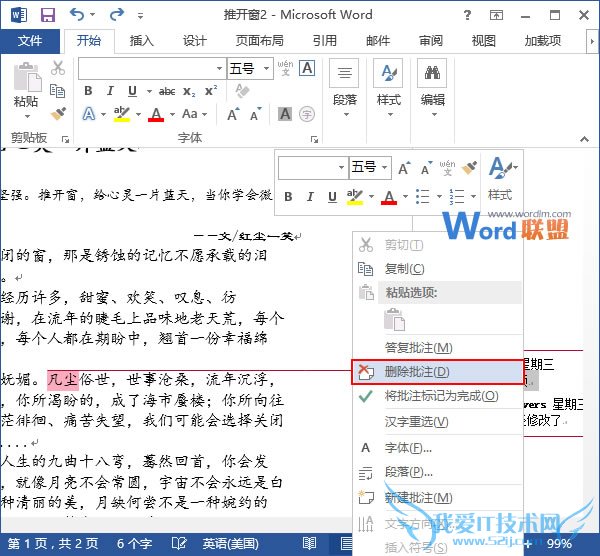Screen dimensions: 600x556
Task: Apply subscript formatting
Action: tap(189, 91)
